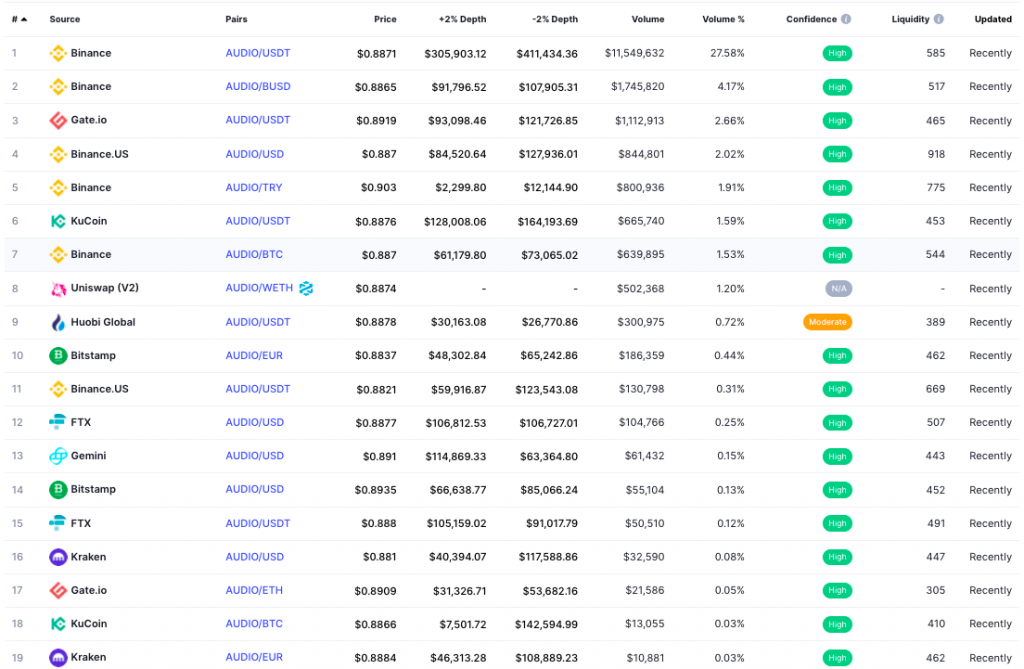Click the Gemini source name

coord(88,456)
